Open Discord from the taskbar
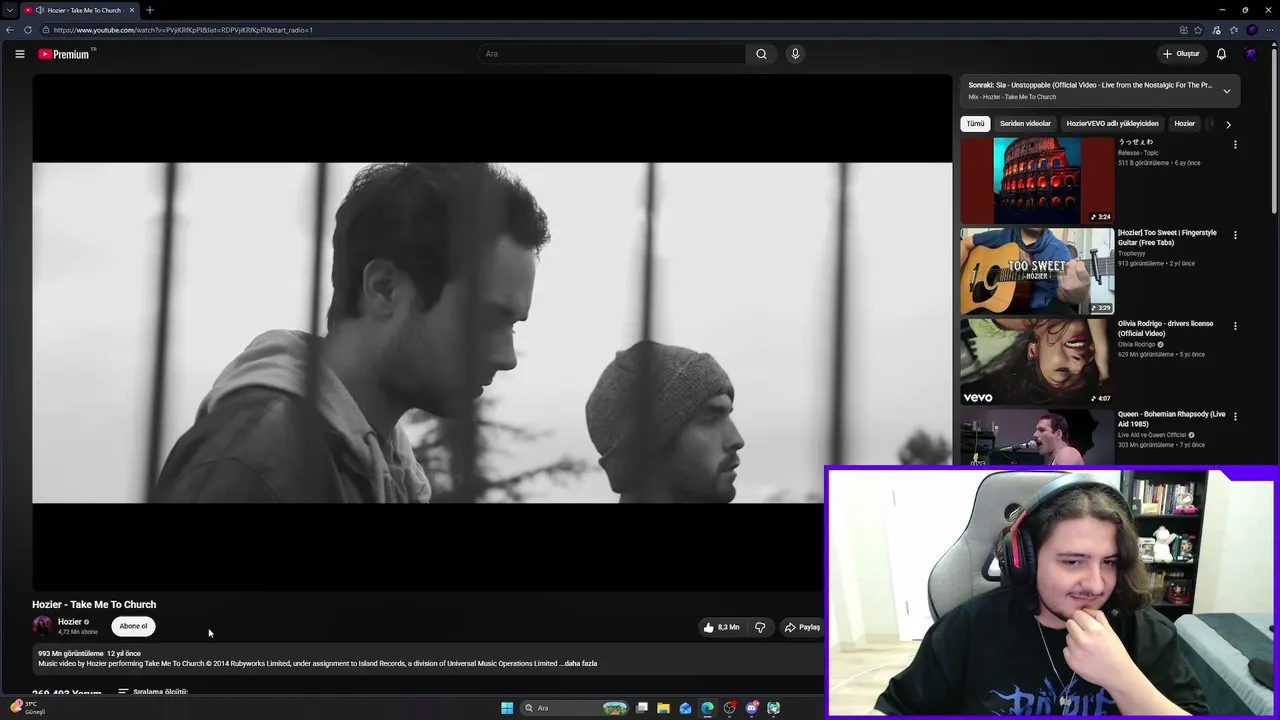Image resolution: width=1280 pixels, height=720 pixels. pos(751,708)
